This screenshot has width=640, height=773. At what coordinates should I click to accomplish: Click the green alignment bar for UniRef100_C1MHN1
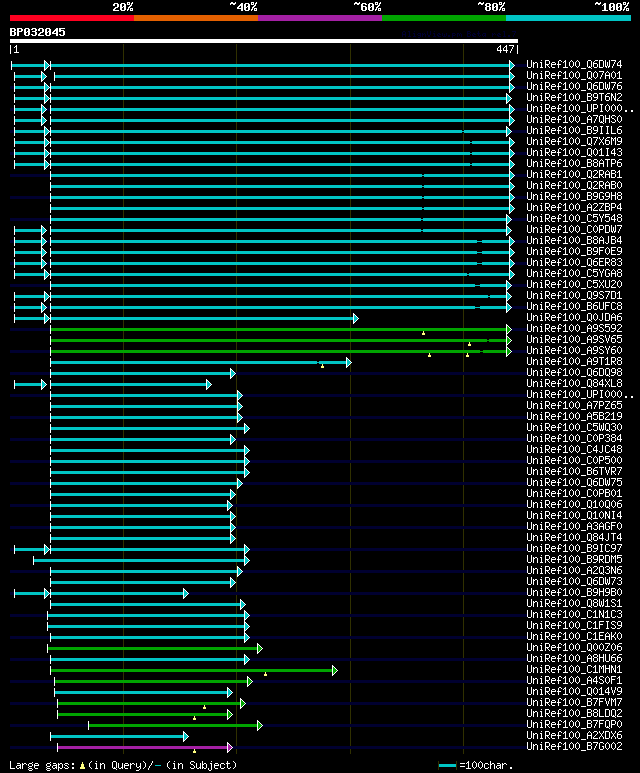tap(194, 670)
